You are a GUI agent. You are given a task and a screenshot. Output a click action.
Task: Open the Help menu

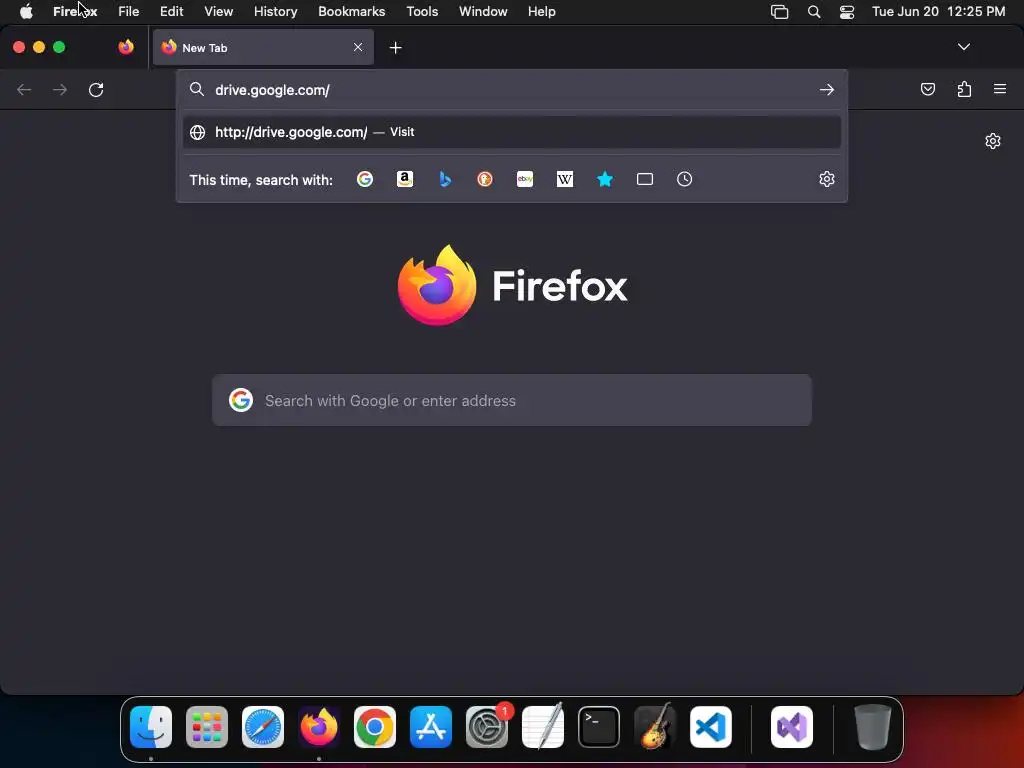[x=541, y=11]
